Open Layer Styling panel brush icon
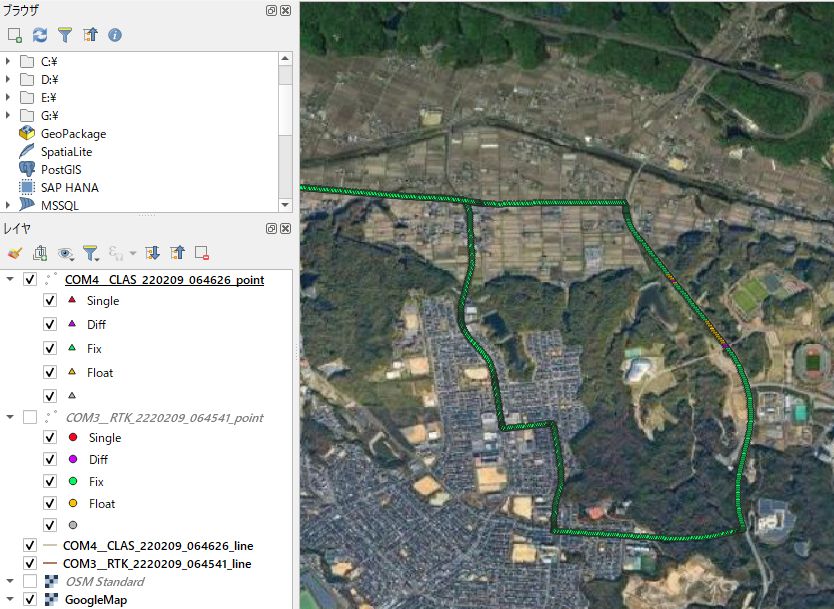The image size is (834, 609). point(15,253)
